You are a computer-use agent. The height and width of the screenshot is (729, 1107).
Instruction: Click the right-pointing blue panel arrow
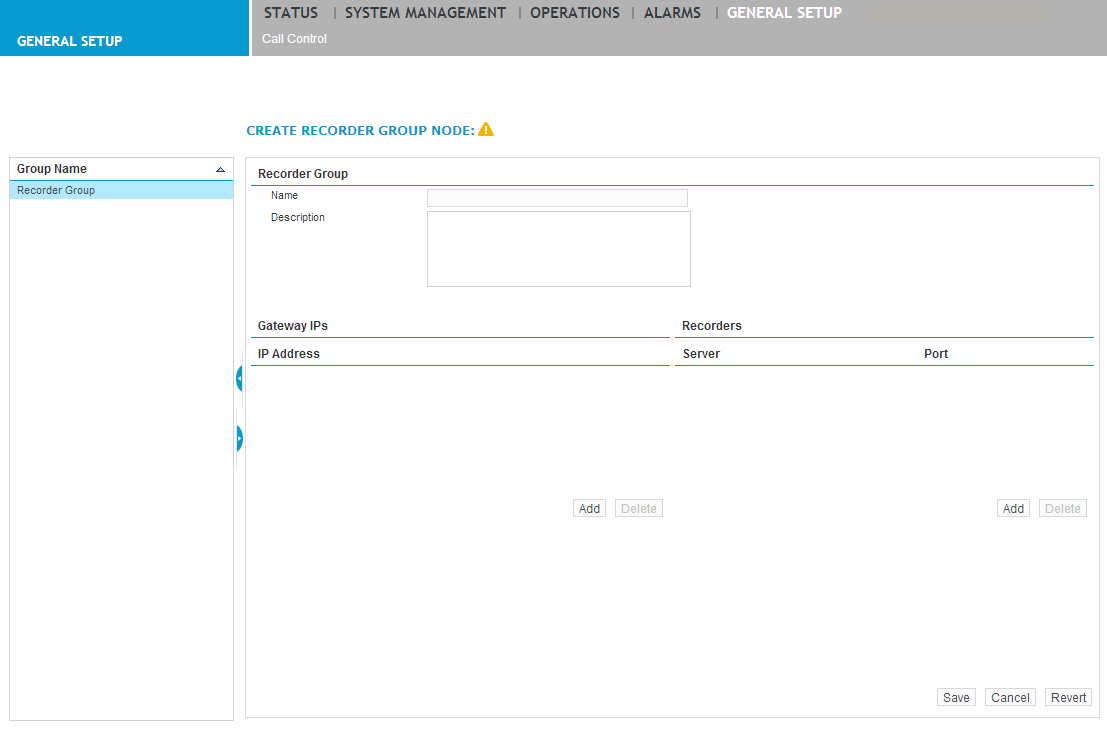click(x=238, y=438)
